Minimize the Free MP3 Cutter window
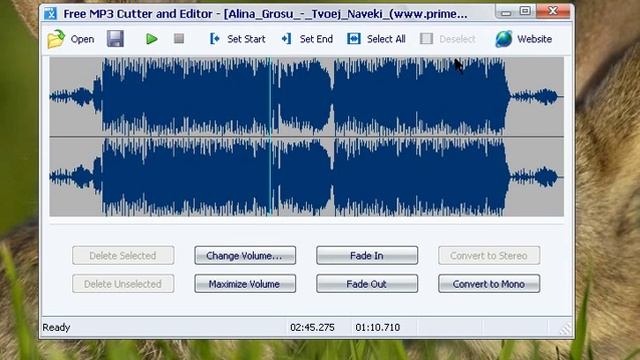The image size is (640, 360). [x=506, y=12]
